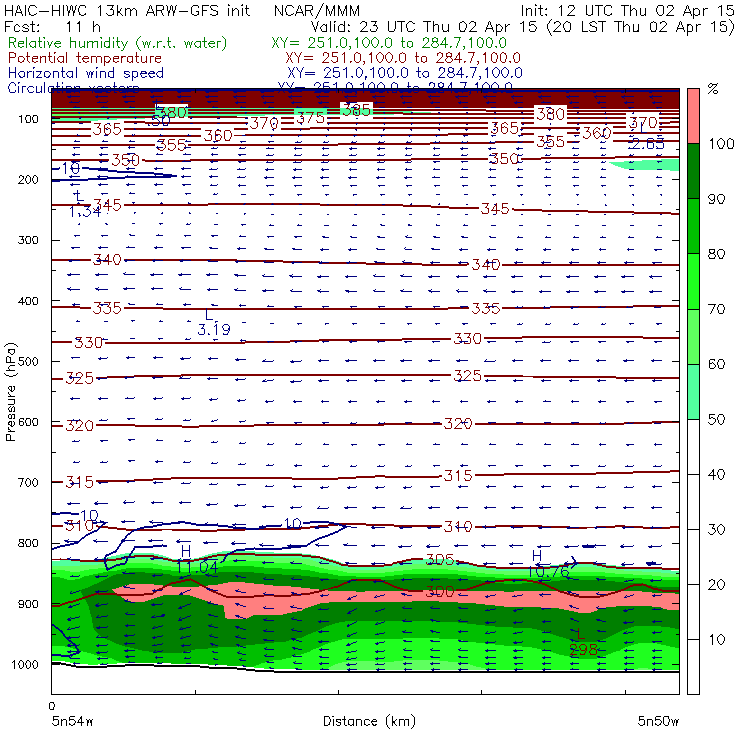
Task: Click the pink above-100% colorbar segment
Action: [693, 116]
